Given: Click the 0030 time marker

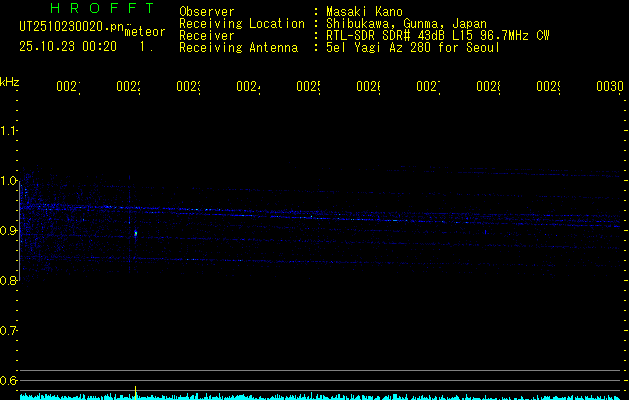Looking at the screenshot, I should click(x=609, y=88).
